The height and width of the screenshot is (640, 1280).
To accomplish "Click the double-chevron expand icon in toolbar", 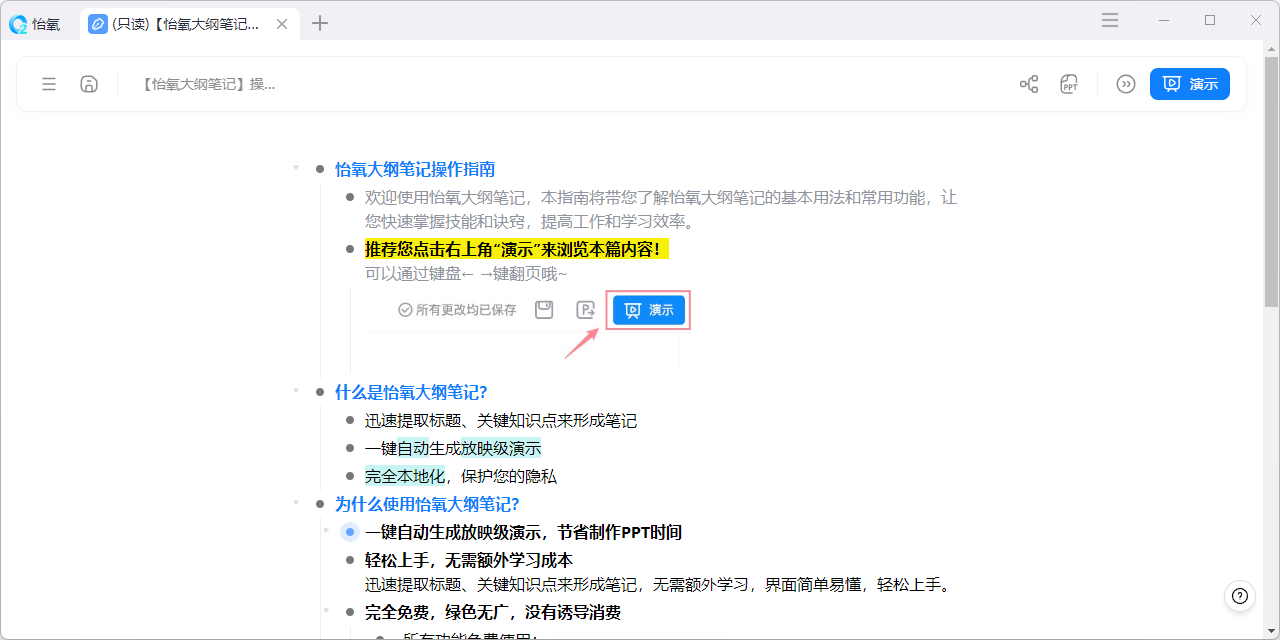I will click(1126, 84).
